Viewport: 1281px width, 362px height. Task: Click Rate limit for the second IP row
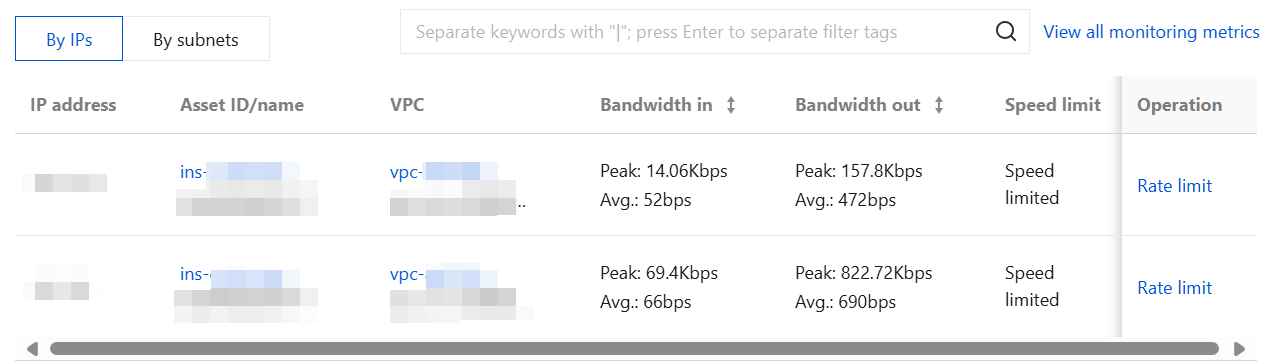(x=1174, y=288)
